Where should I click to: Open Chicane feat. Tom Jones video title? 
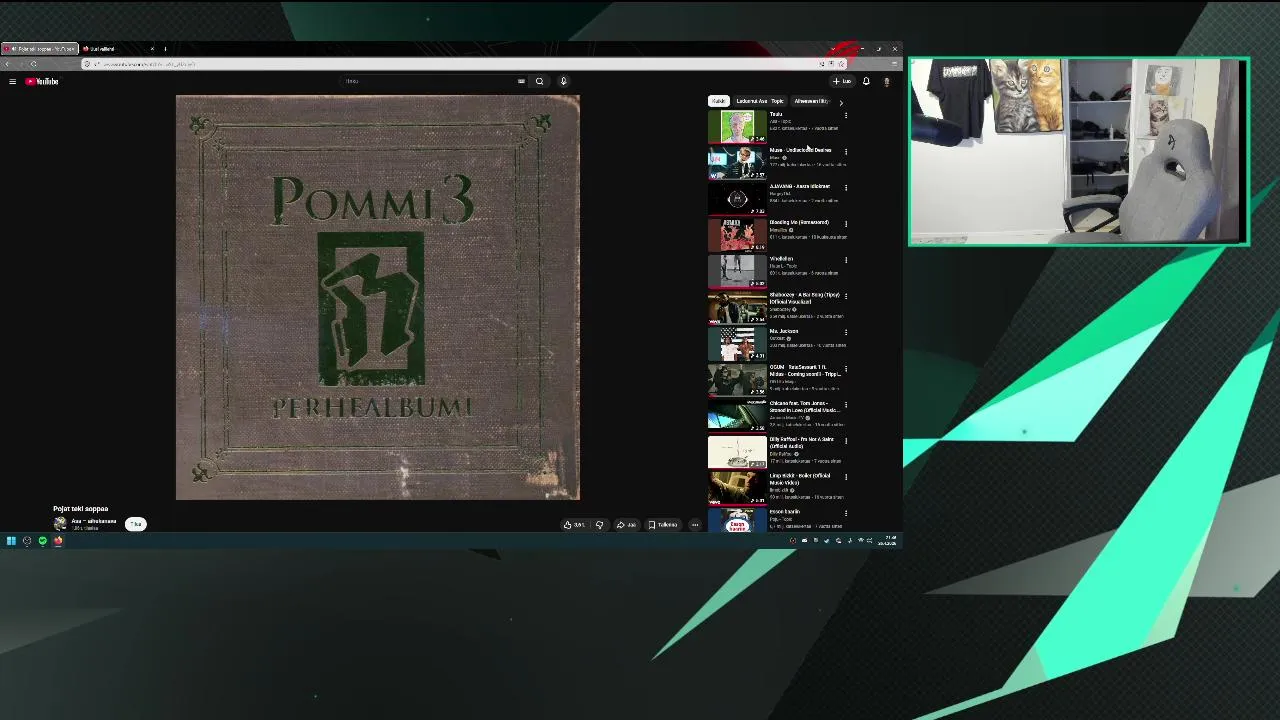point(804,406)
